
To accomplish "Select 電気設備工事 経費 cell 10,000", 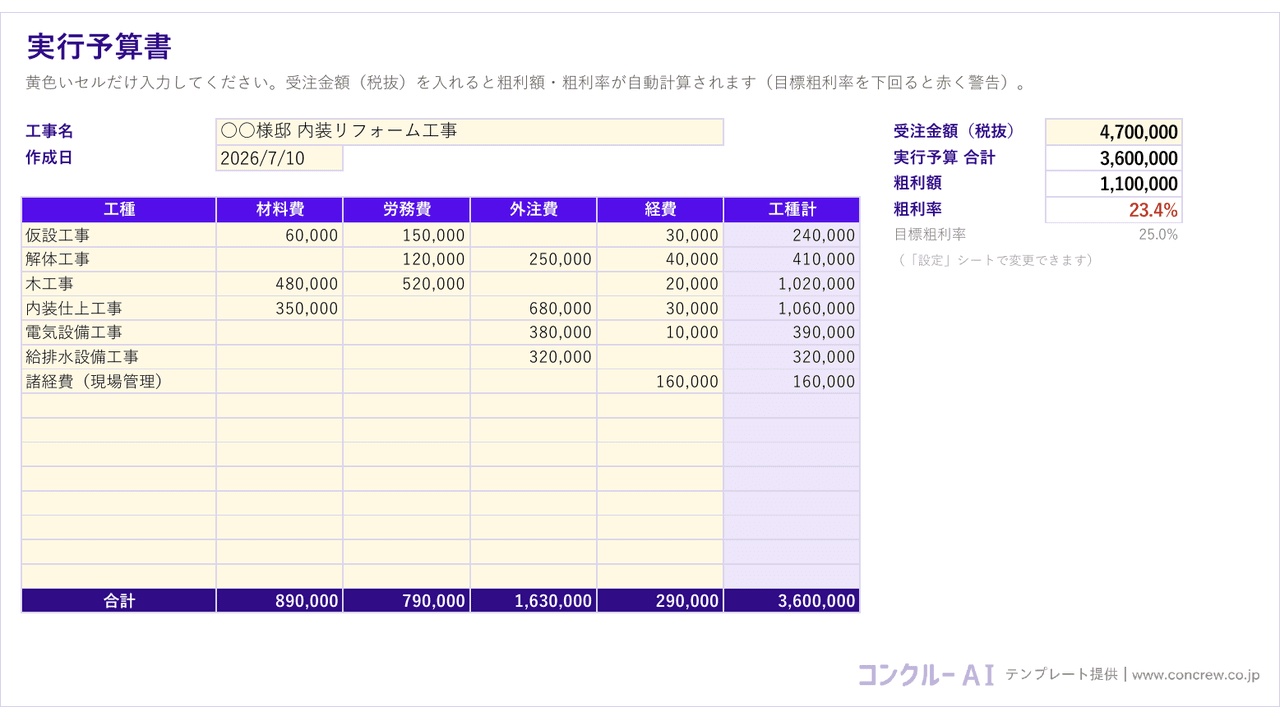I will pos(661,332).
